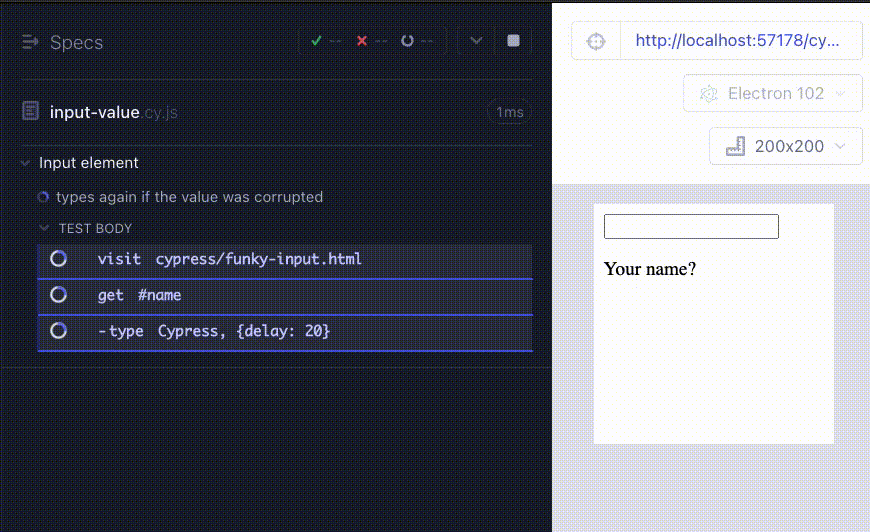Click the 'Your name?' text
870x532 pixels.
(650, 269)
